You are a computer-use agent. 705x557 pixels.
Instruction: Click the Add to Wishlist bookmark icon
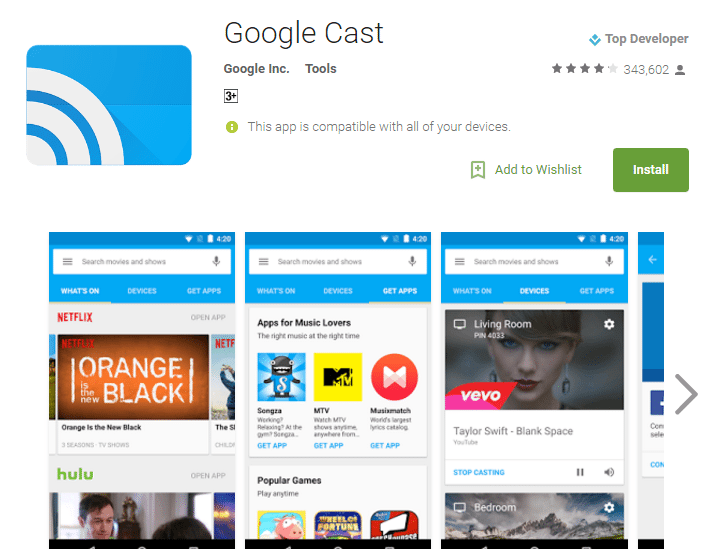pyautogui.click(x=477, y=170)
